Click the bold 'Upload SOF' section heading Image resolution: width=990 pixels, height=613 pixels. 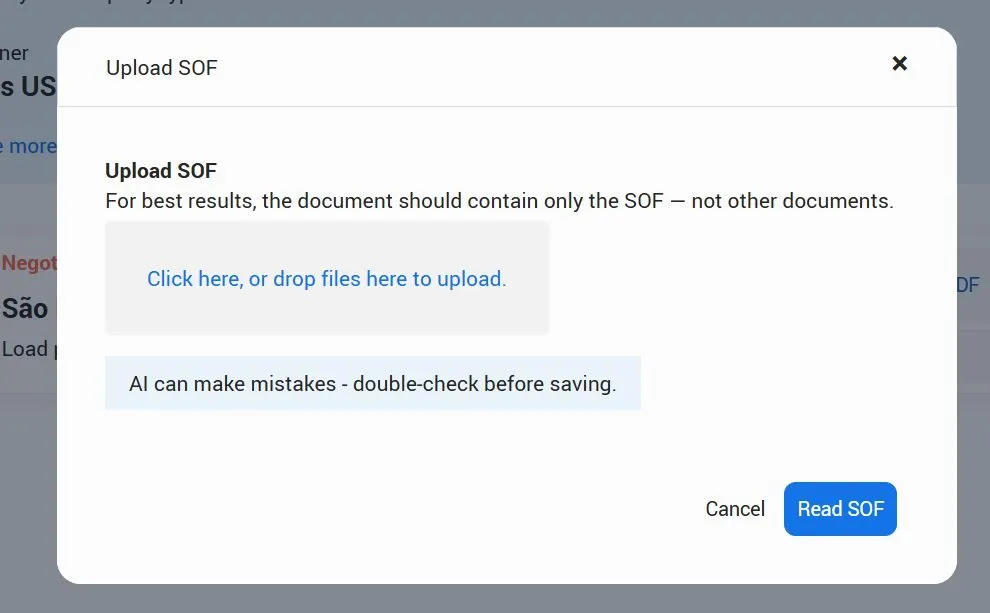click(x=161, y=170)
